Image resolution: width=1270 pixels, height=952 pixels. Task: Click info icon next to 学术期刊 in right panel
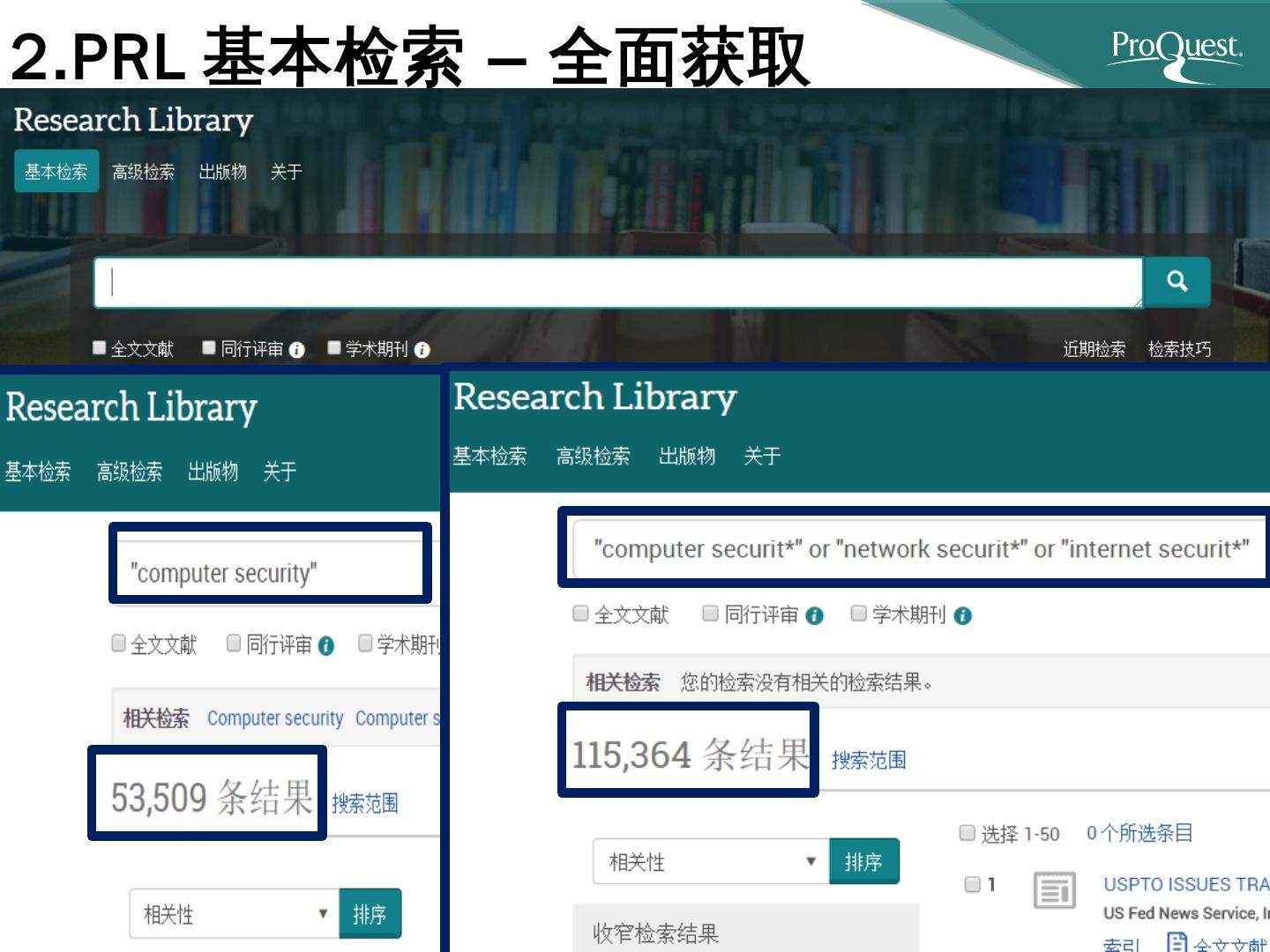(963, 616)
